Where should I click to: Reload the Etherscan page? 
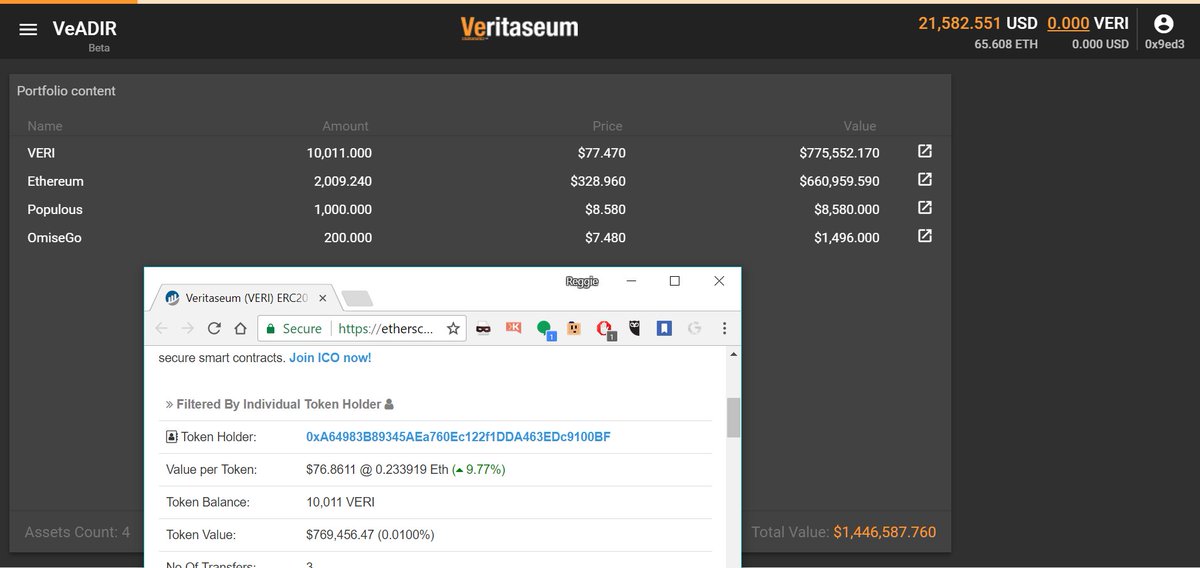(x=214, y=328)
